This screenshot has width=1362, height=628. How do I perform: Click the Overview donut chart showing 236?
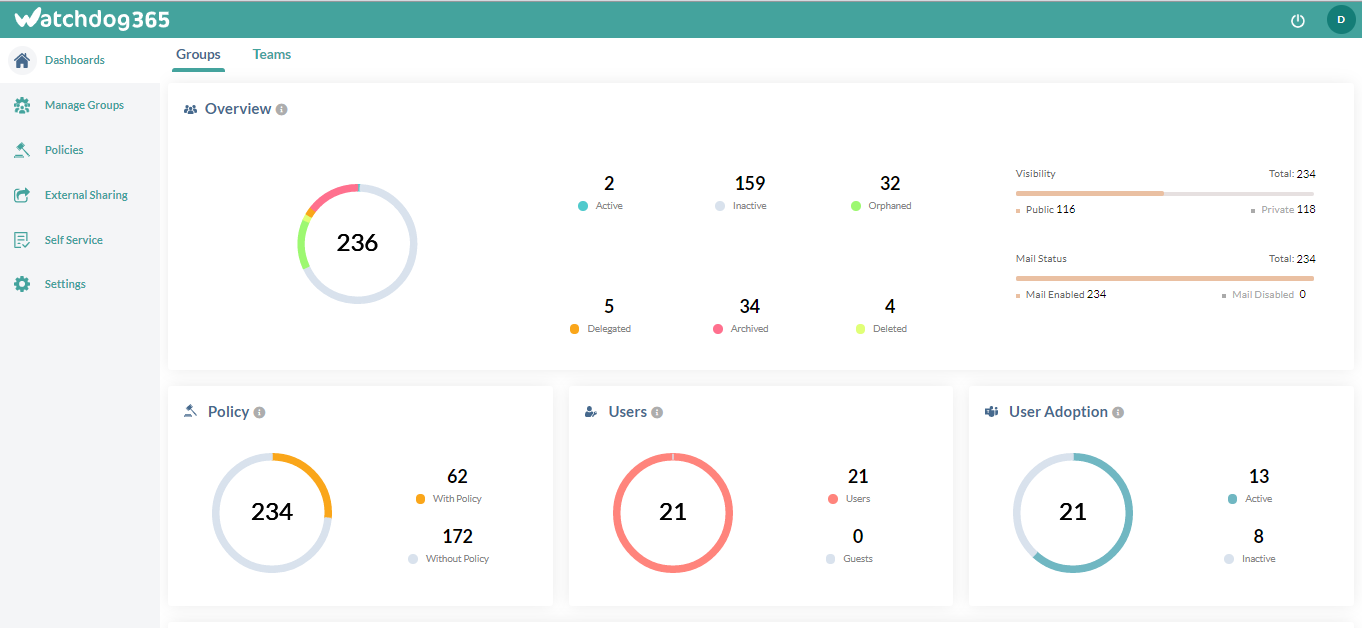pos(358,243)
